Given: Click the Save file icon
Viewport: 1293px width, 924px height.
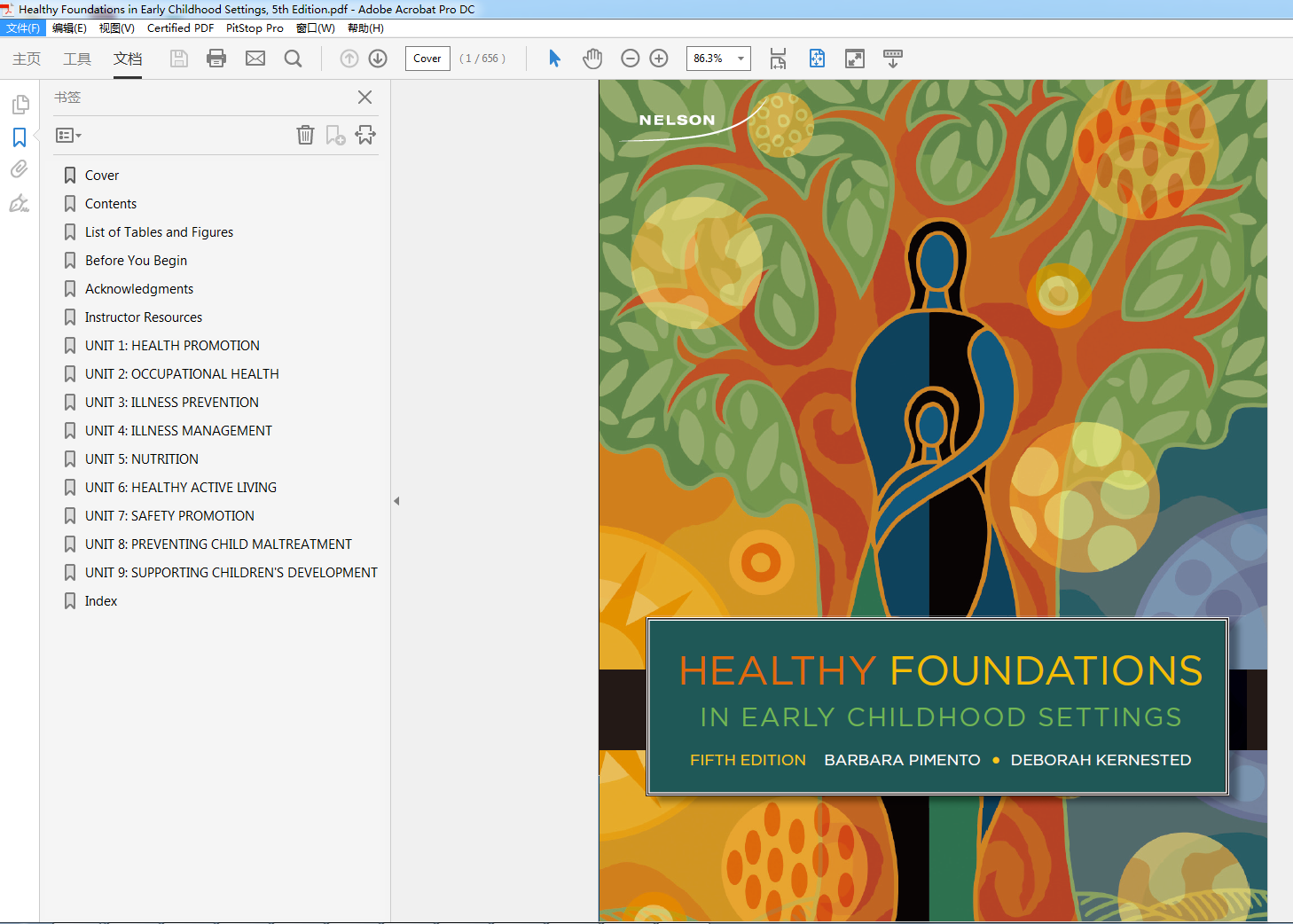Looking at the screenshot, I should pyautogui.click(x=179, y=59).
